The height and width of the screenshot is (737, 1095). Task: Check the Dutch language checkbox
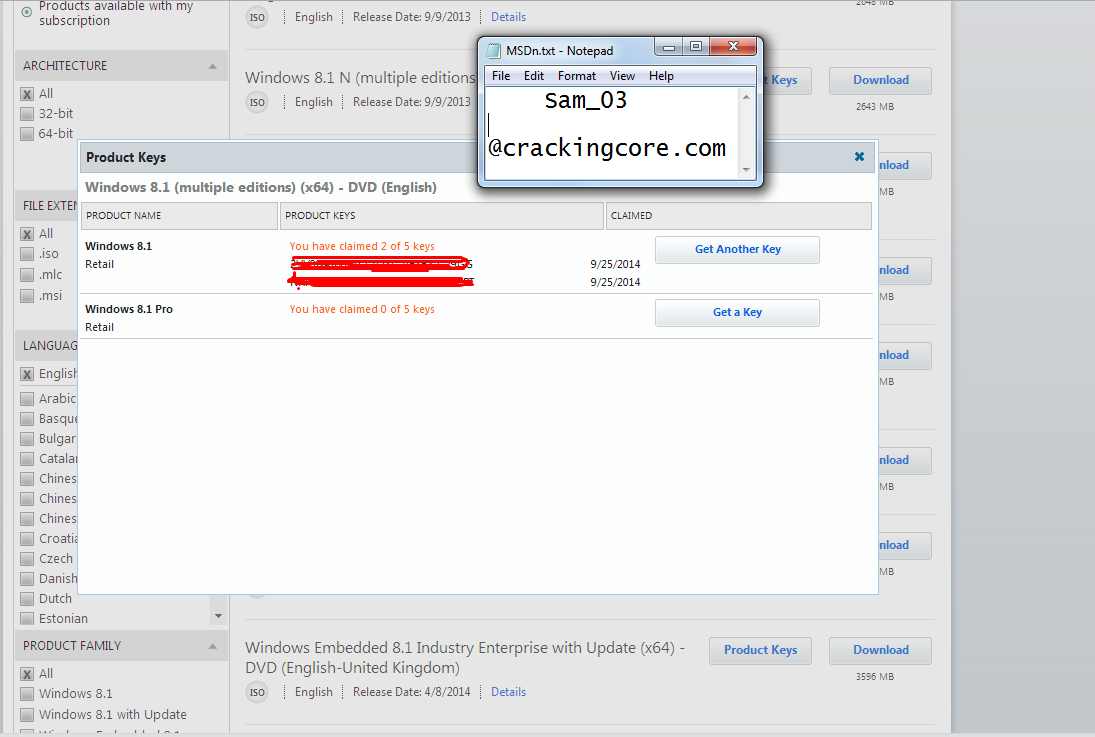tap(27, 599)
